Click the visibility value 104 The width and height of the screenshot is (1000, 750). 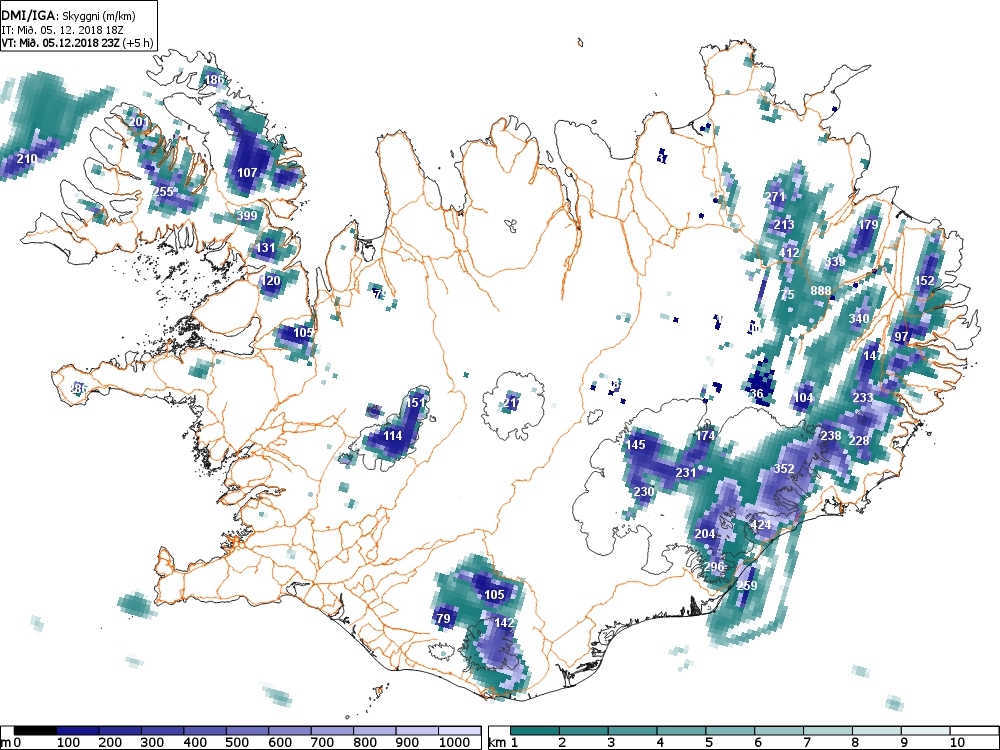tap(803, 398)
